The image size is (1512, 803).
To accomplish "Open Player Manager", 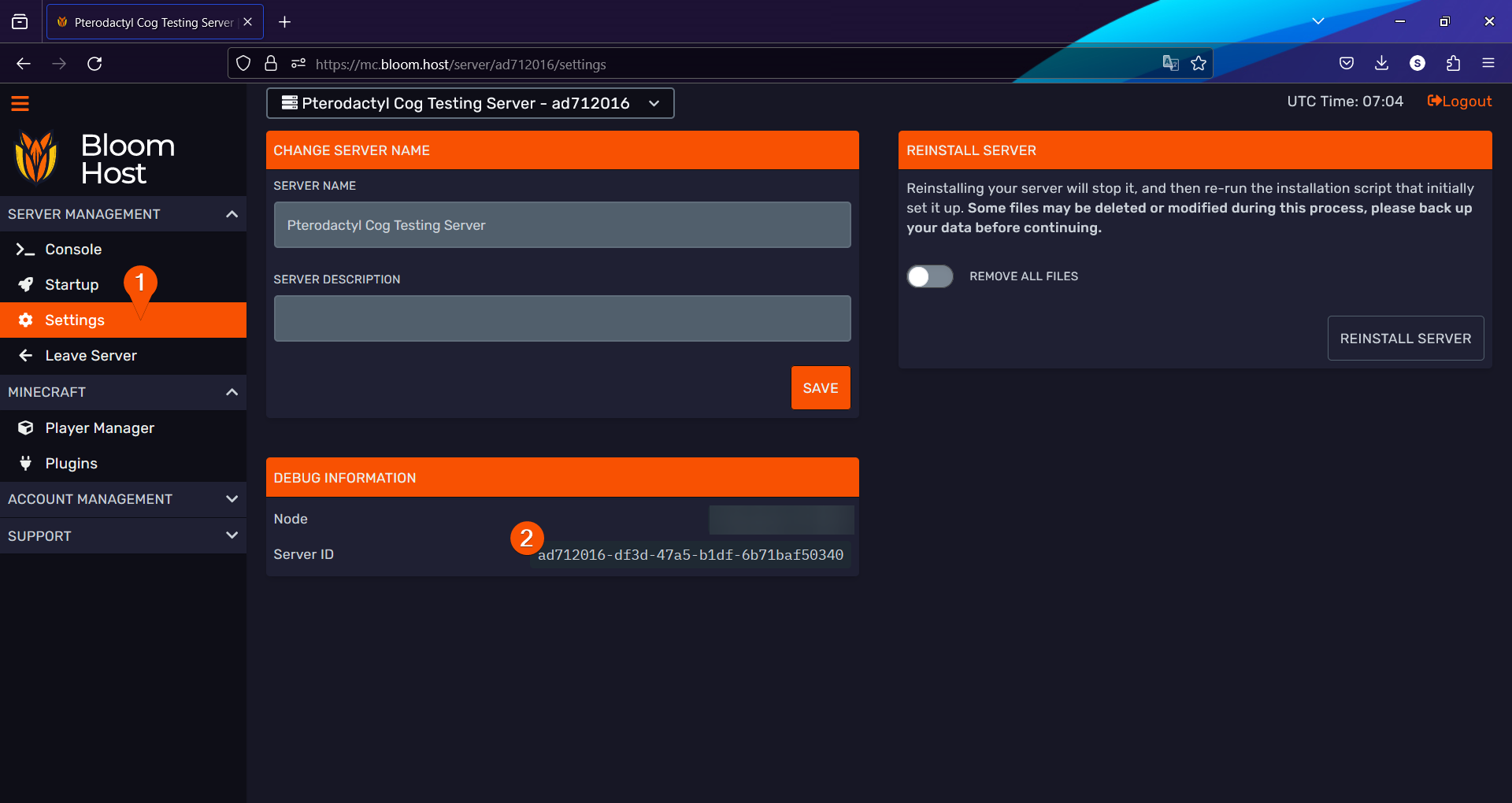I will coord(123,427).
